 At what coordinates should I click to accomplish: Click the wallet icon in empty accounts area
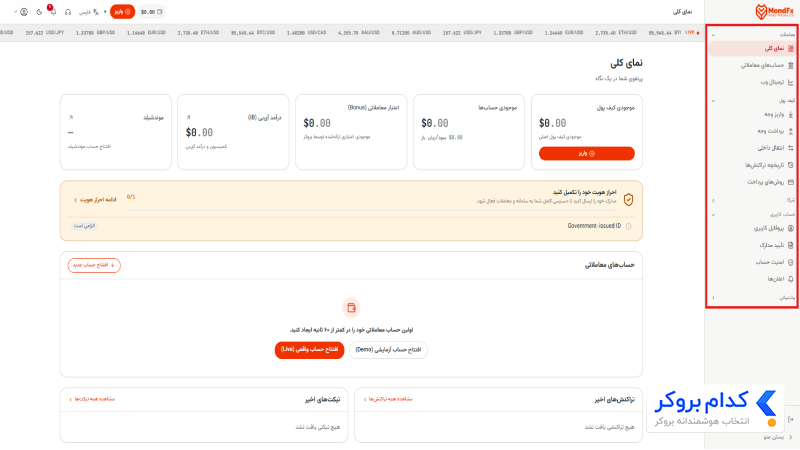coord(351,308)
